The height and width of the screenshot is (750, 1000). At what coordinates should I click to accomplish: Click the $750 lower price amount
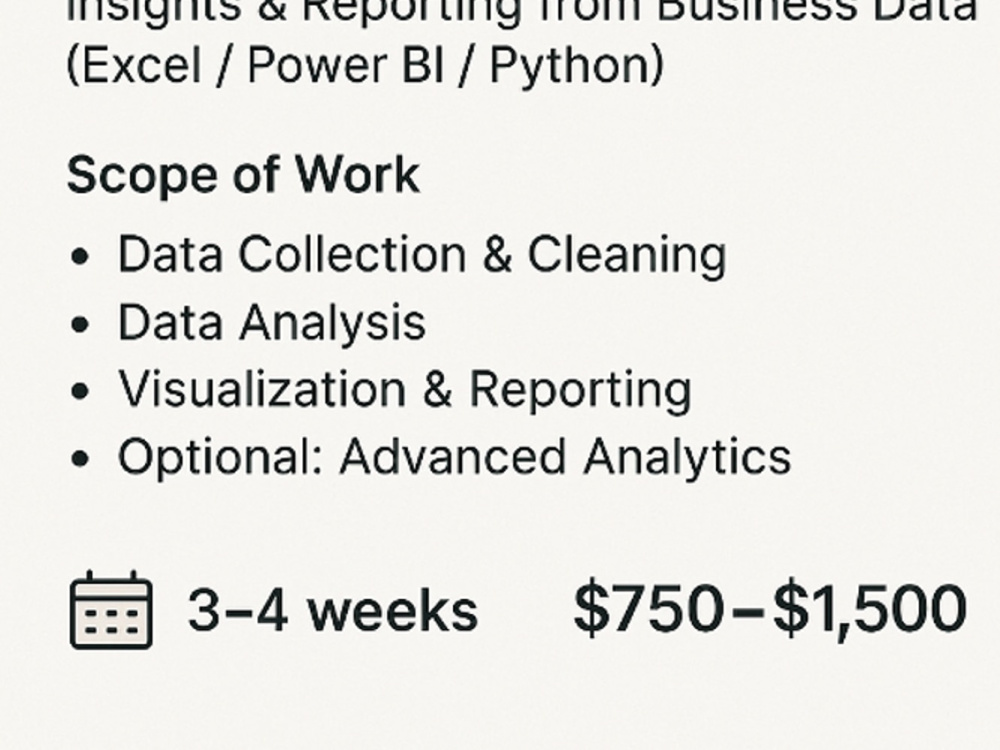[x=649, y=608]
